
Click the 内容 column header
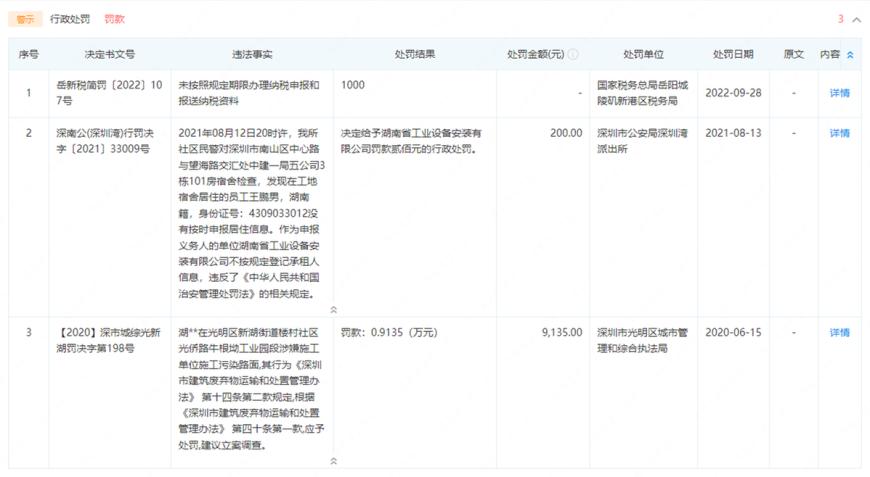830,54
